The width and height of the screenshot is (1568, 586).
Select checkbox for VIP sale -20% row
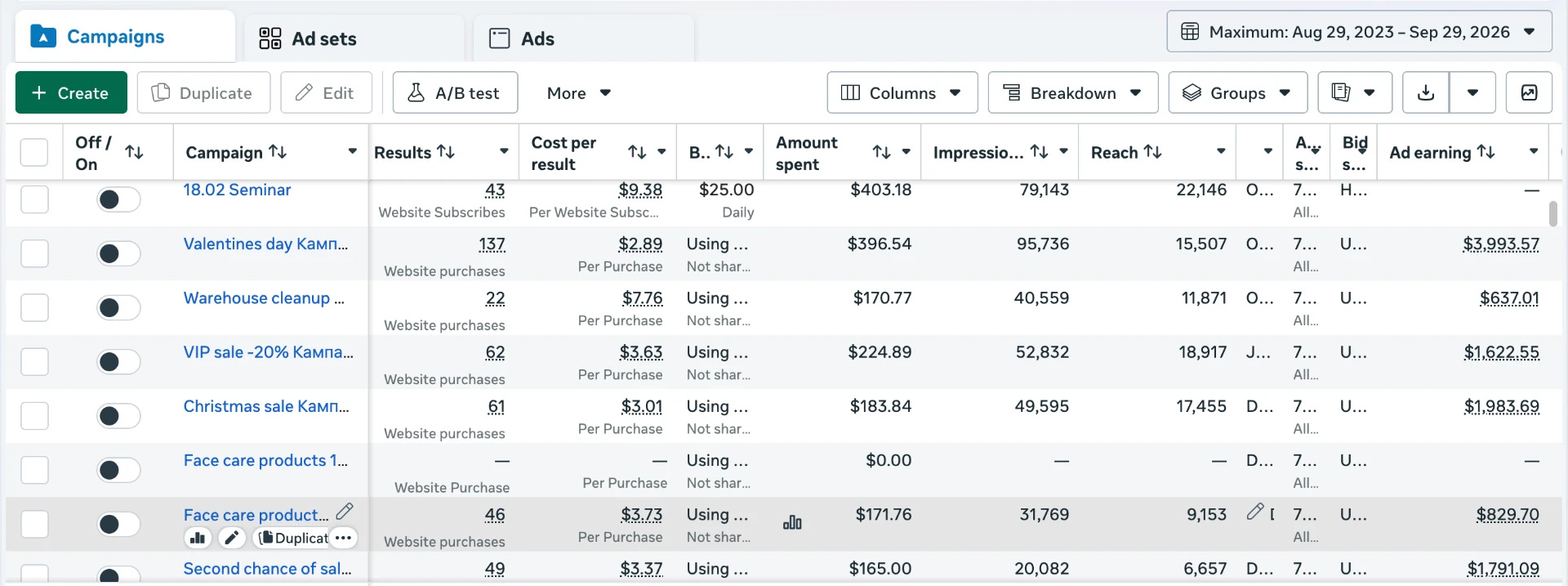[34, 361]
